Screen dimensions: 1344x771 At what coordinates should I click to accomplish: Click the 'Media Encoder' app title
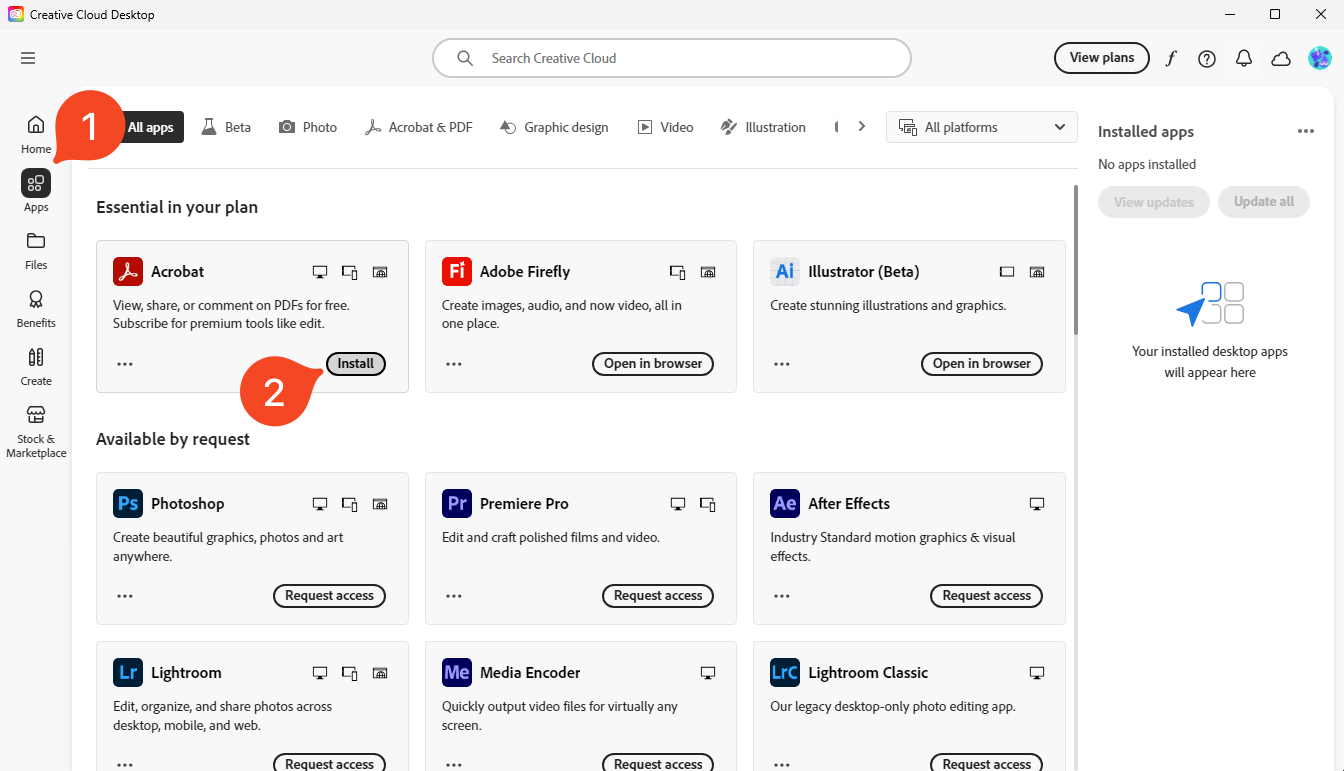tap(530, 672)
